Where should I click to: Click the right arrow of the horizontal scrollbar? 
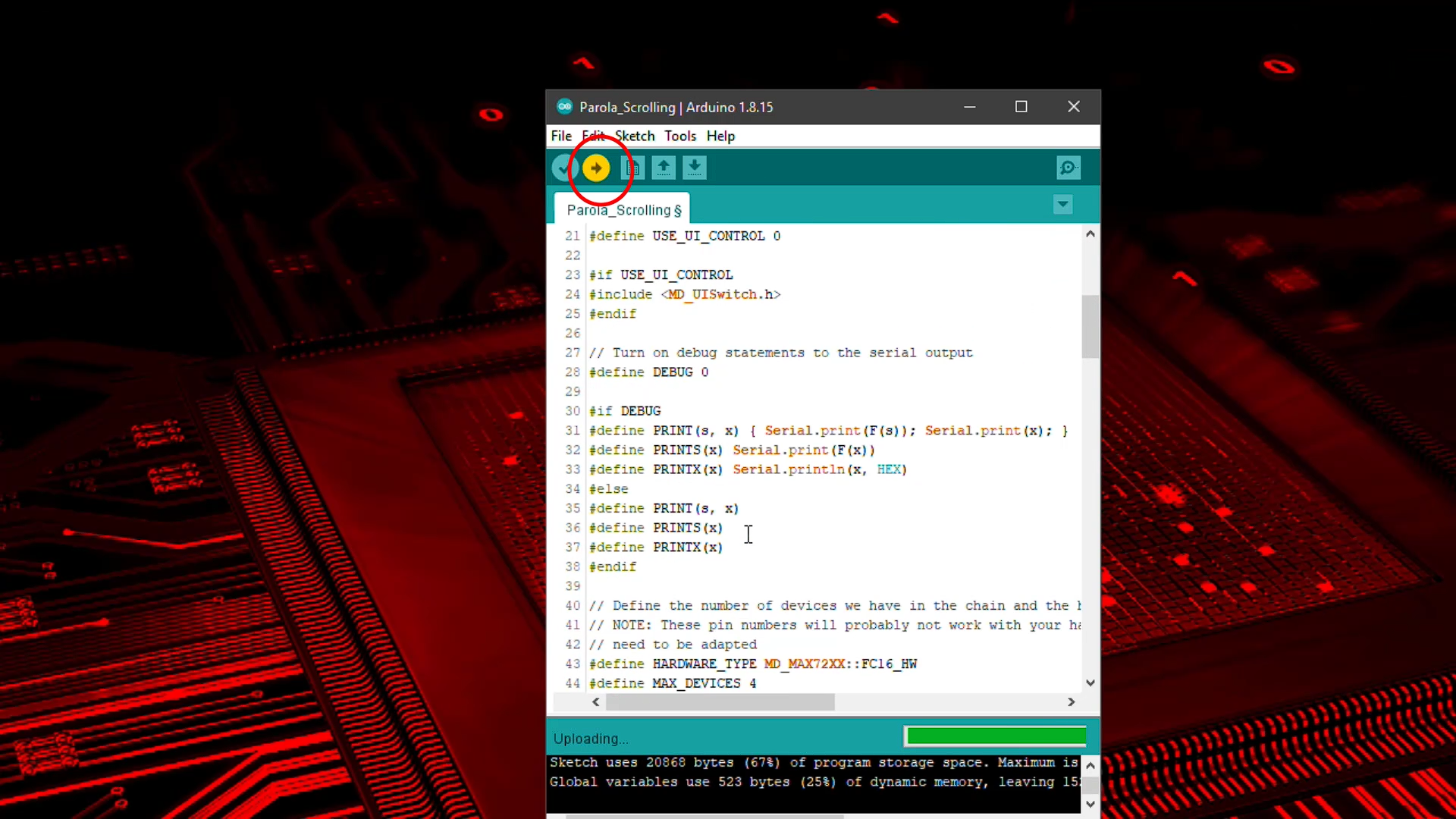[x=1072, y=702]
